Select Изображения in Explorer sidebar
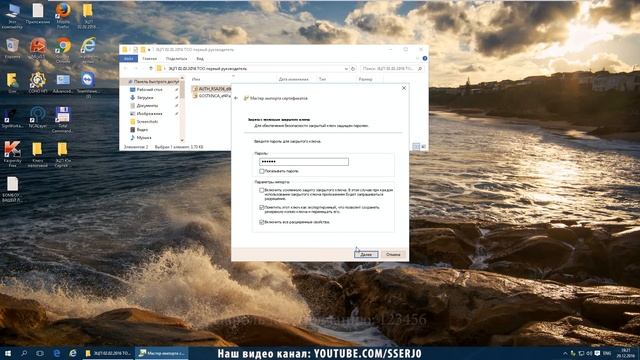640x360 pixels. pyautogui.click(x=149, y=113)
